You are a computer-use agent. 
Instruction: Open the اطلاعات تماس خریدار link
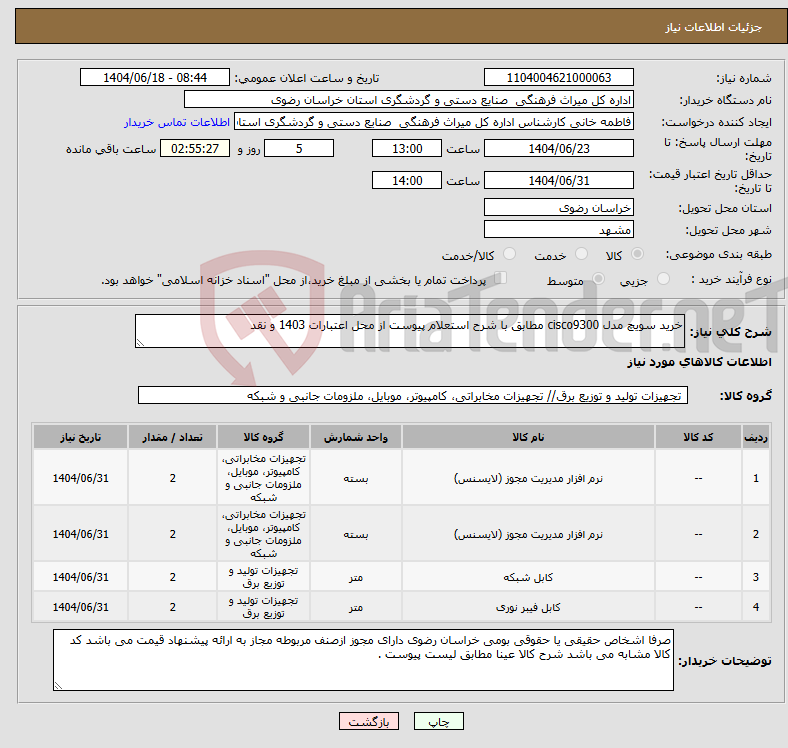tap(177, 122)
